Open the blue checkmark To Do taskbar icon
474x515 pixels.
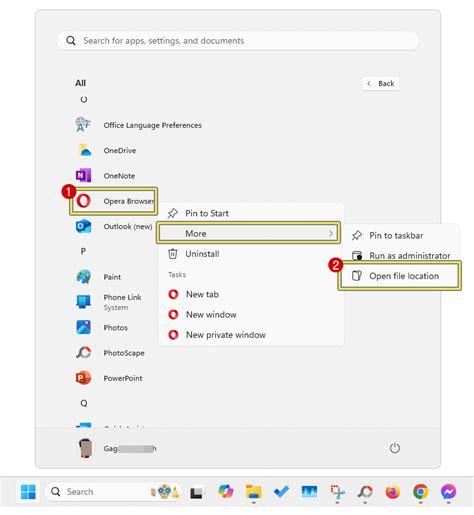point(281,492)
